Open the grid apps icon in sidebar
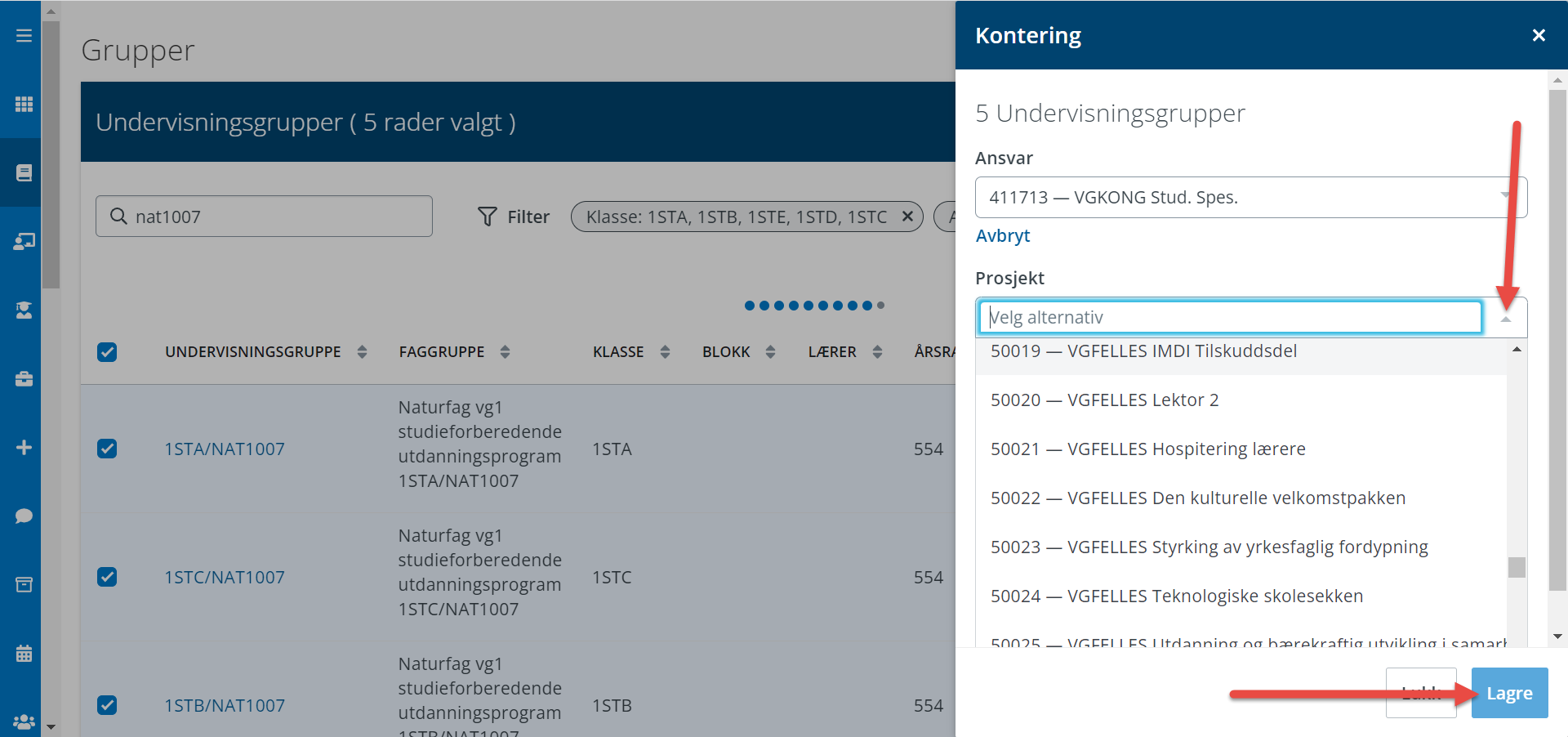 click(x=24, y=104)
